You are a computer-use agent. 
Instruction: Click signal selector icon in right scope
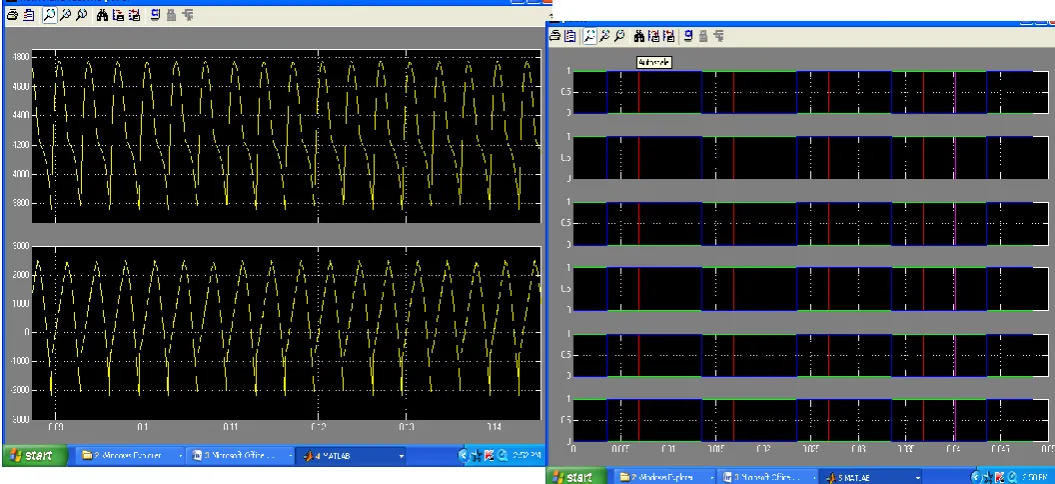pyautogui.click(x=719, y=36)
